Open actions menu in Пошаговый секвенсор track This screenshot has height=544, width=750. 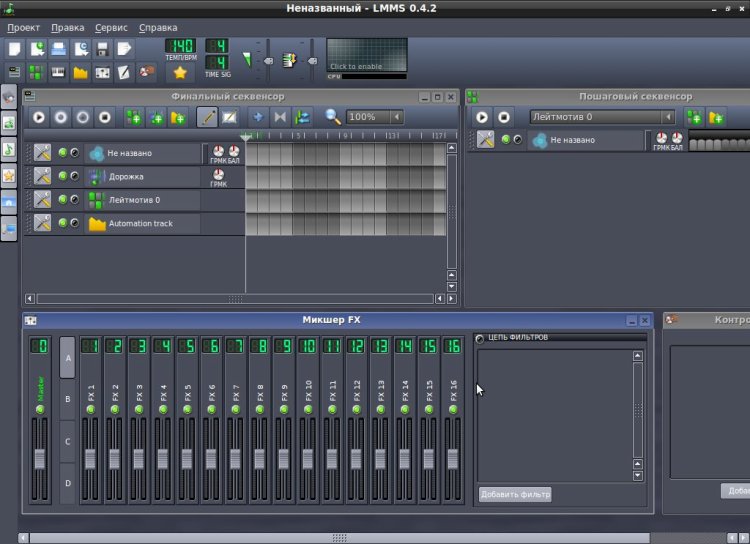click(485, 140)
